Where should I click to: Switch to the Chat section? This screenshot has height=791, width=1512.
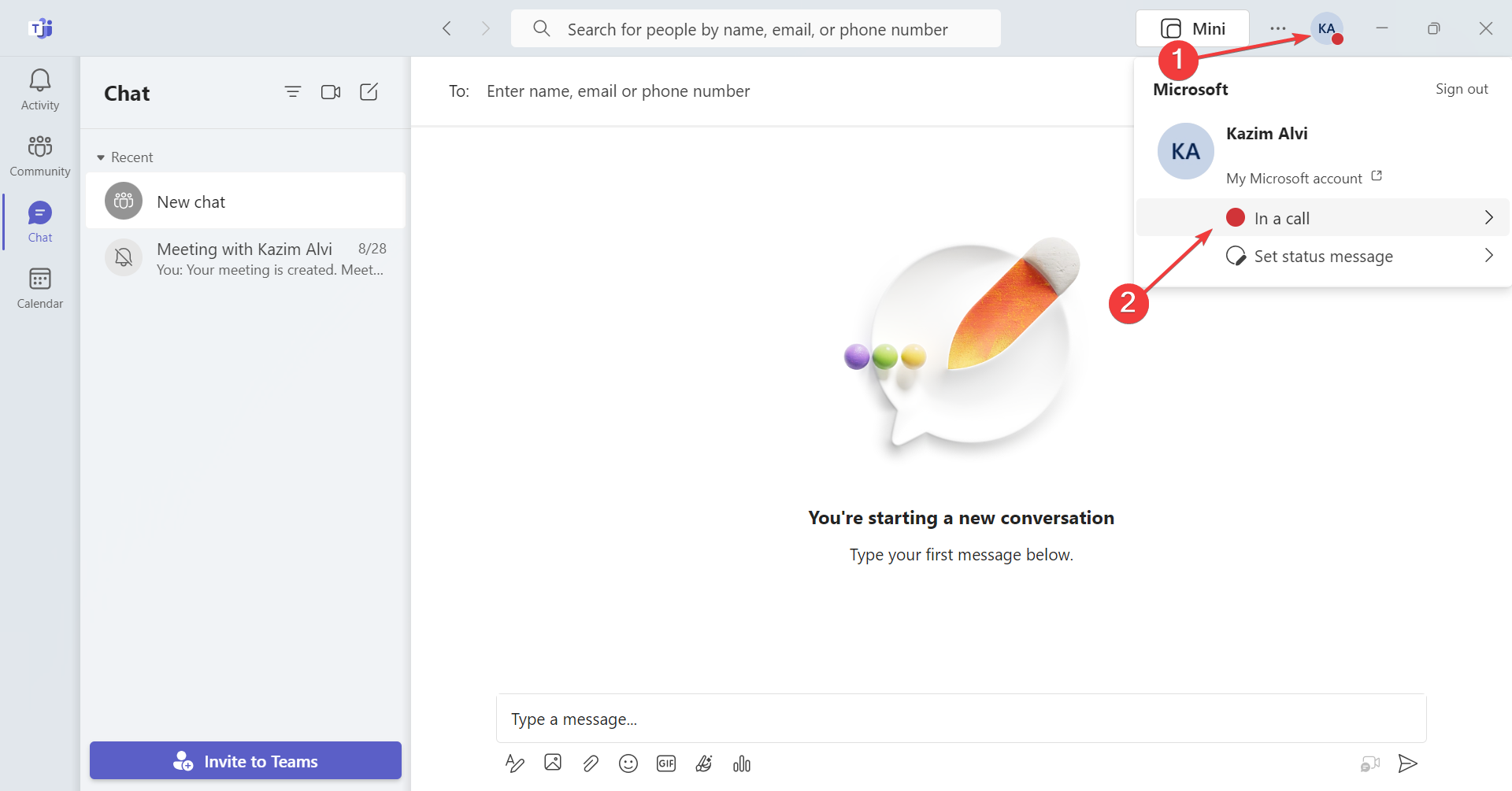[39, 222]
